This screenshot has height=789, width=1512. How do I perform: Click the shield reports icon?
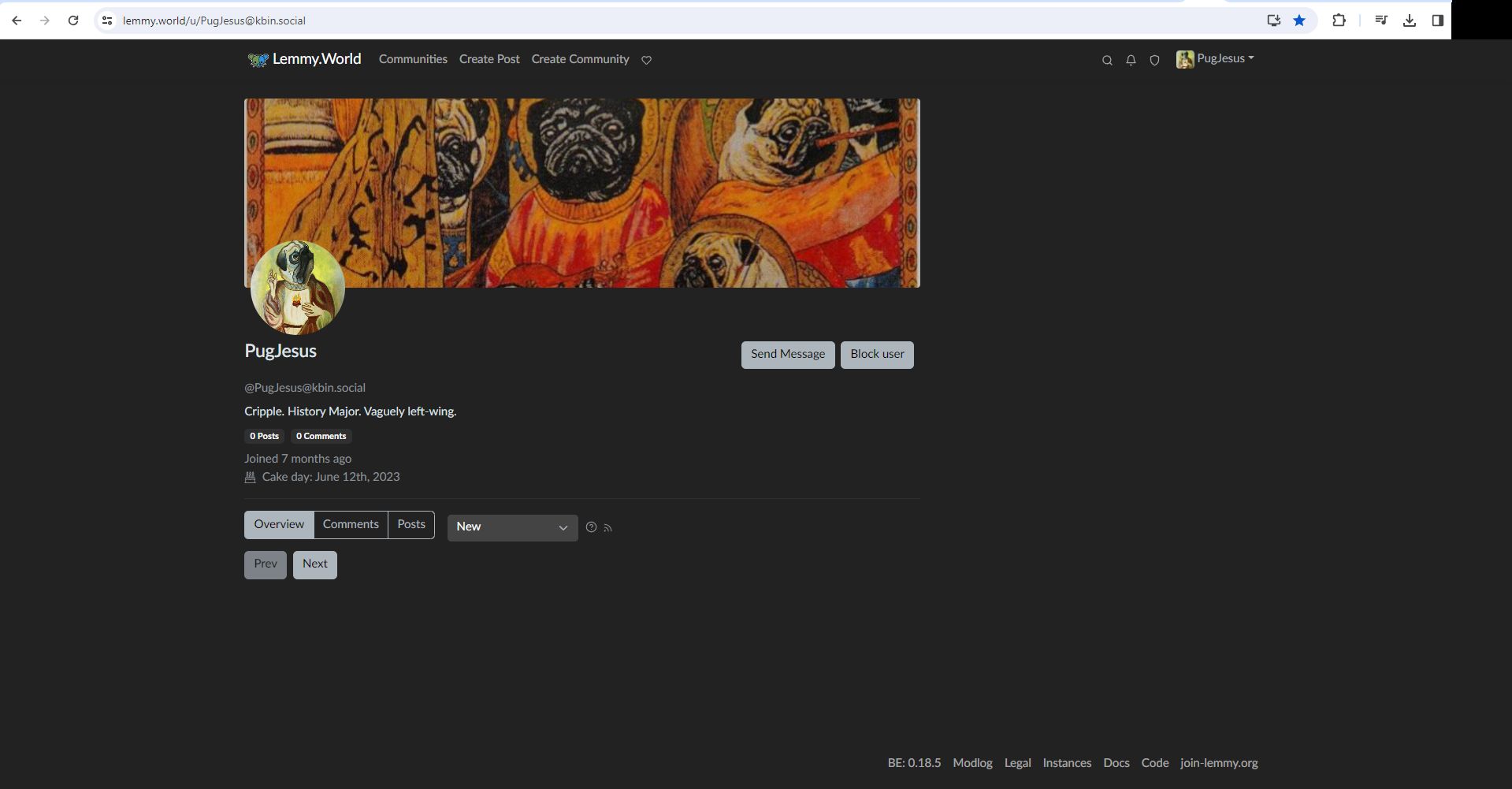[x=1154, y=60]
